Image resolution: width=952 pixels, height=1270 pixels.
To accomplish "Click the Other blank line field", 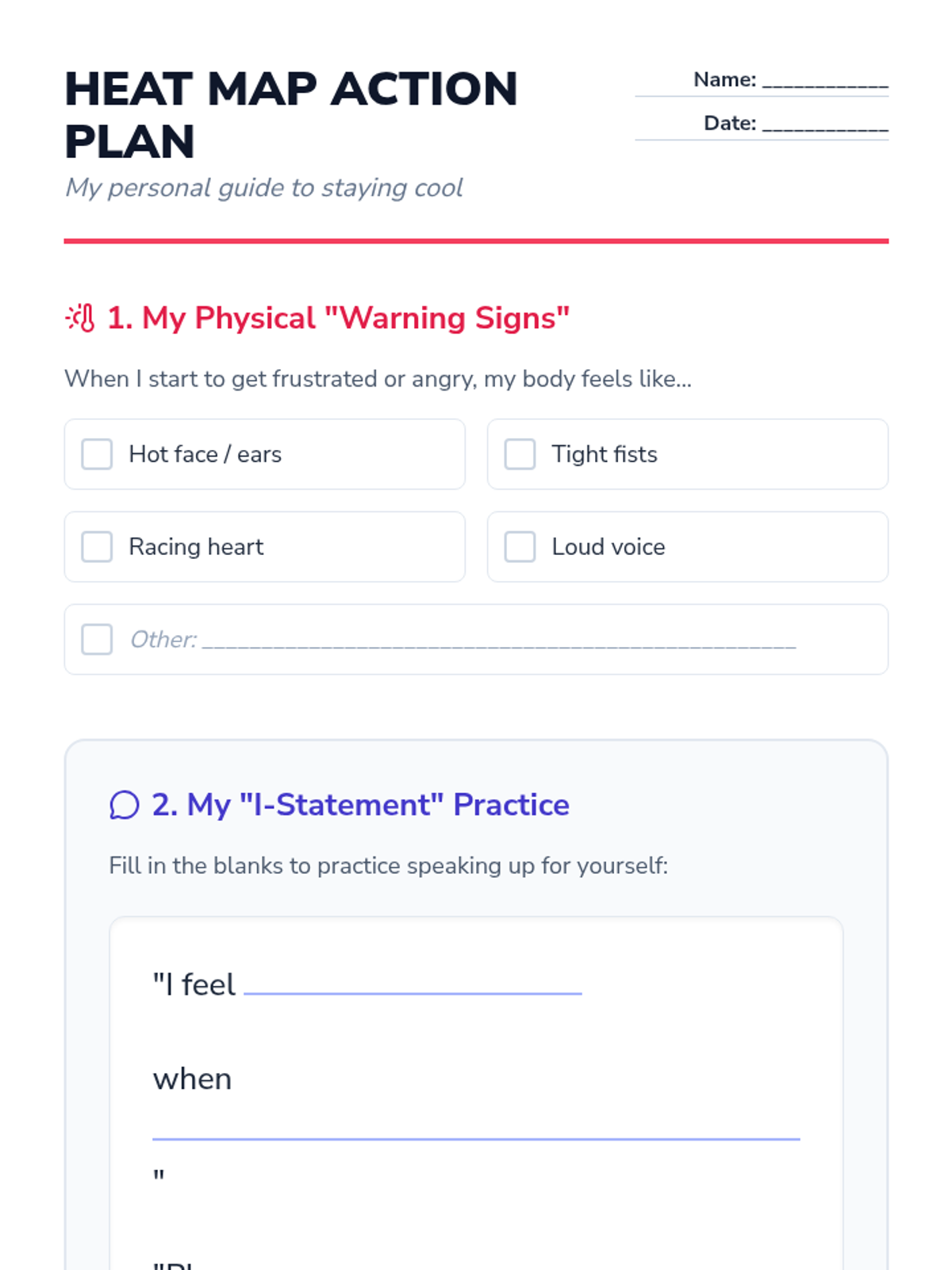I will (498, 641).
